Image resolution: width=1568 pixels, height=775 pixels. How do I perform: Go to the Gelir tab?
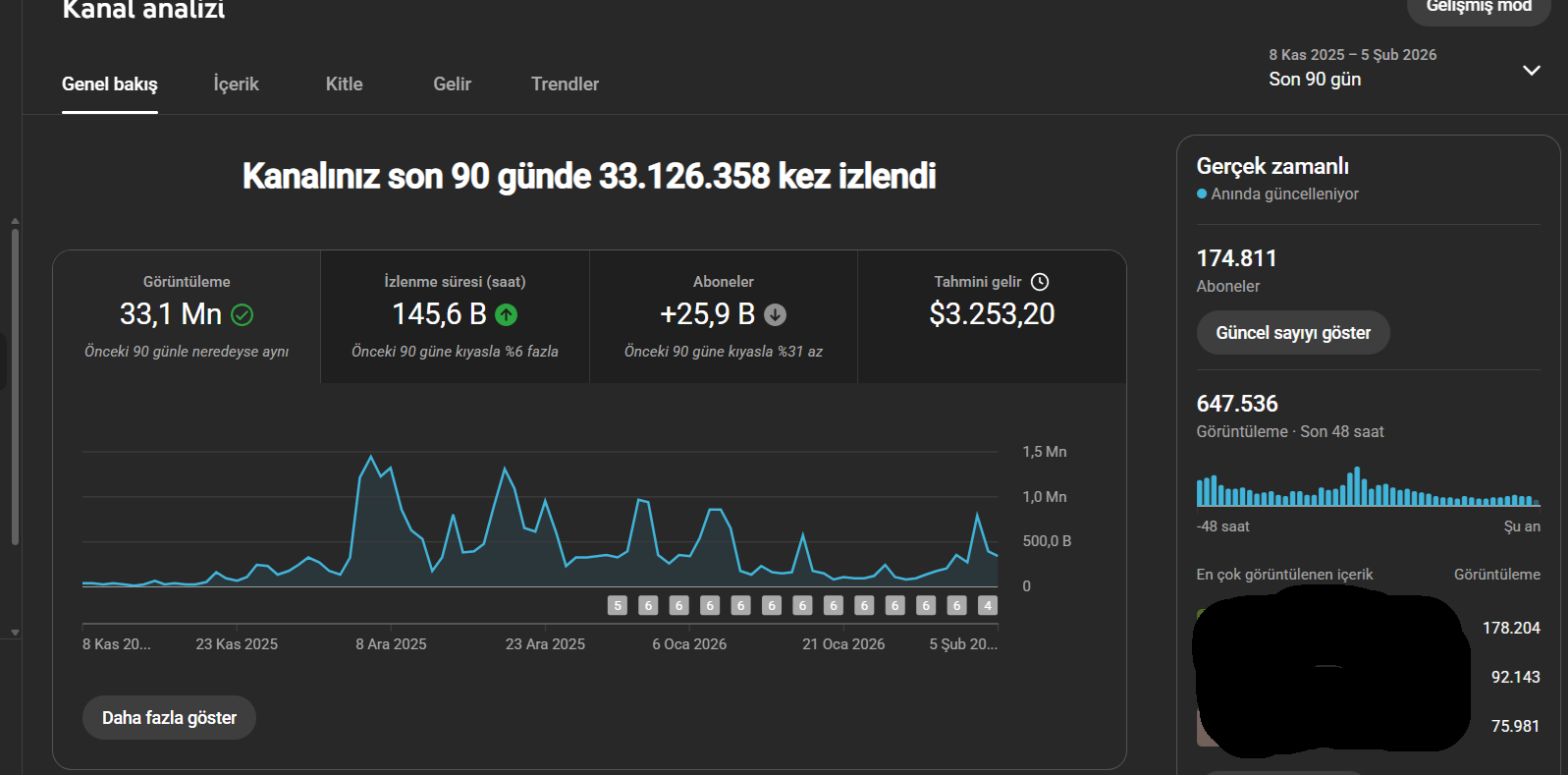[452, 84]
